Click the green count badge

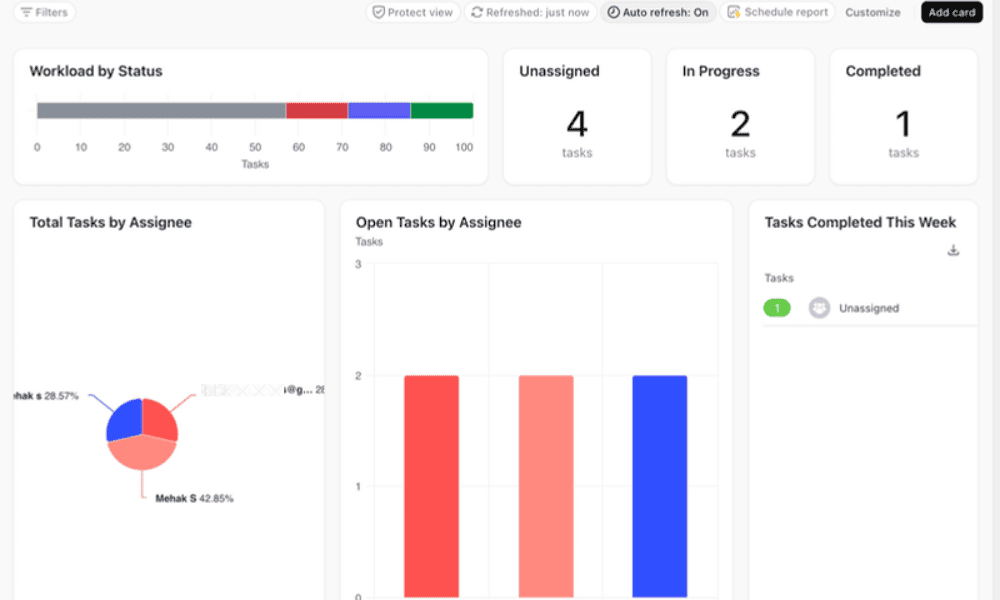[x=777, y=308]
